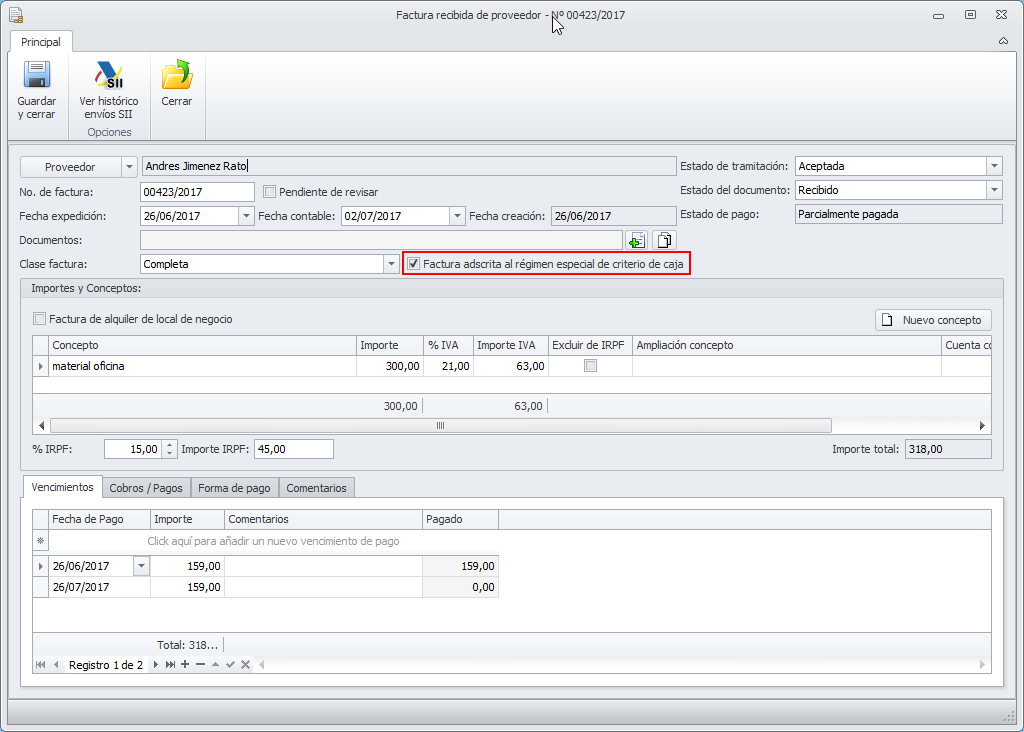Enable Factura de alquiler de local checkbox
The image size is (1024, 732).
tap(40, 319)
